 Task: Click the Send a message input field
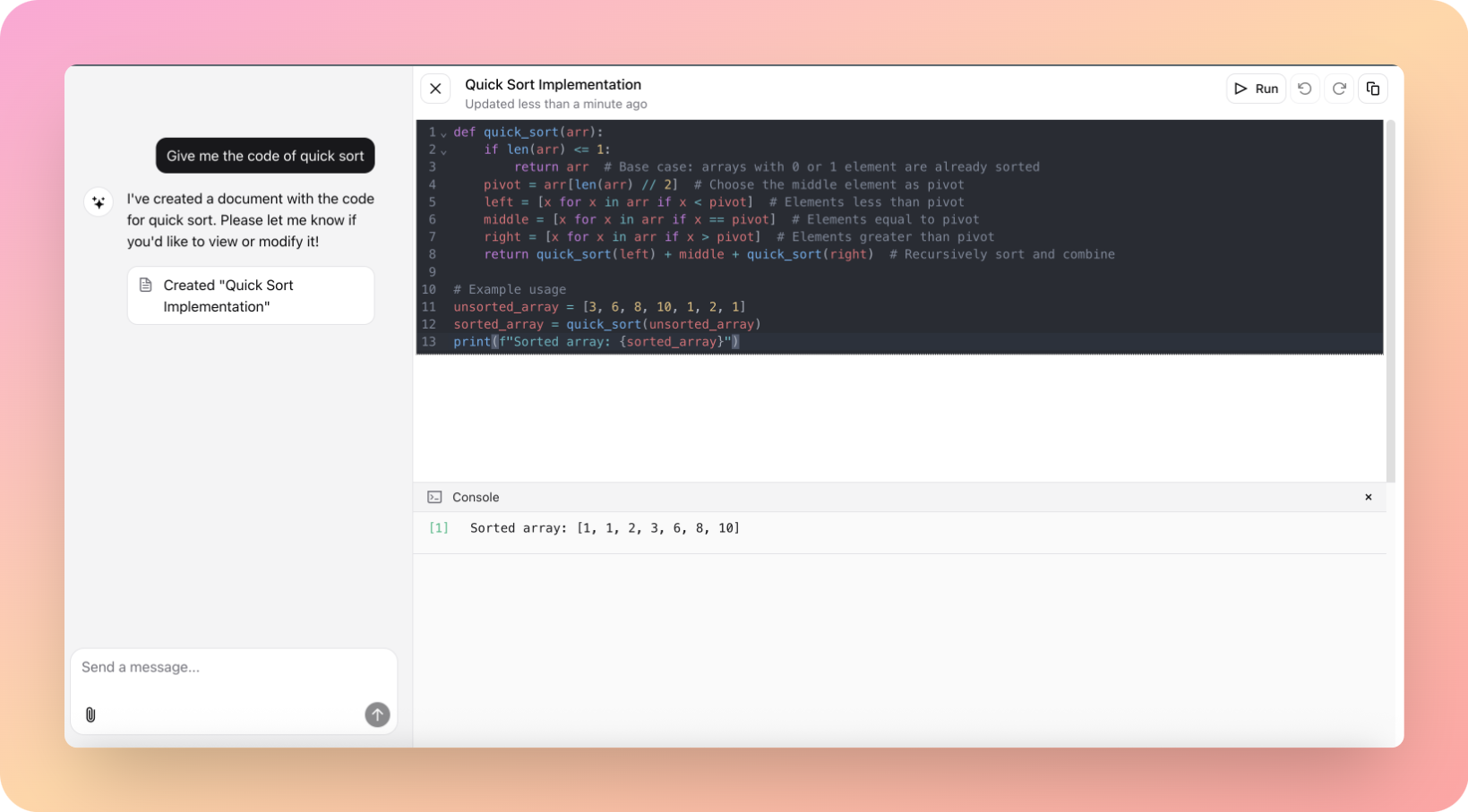click(233, 667)
